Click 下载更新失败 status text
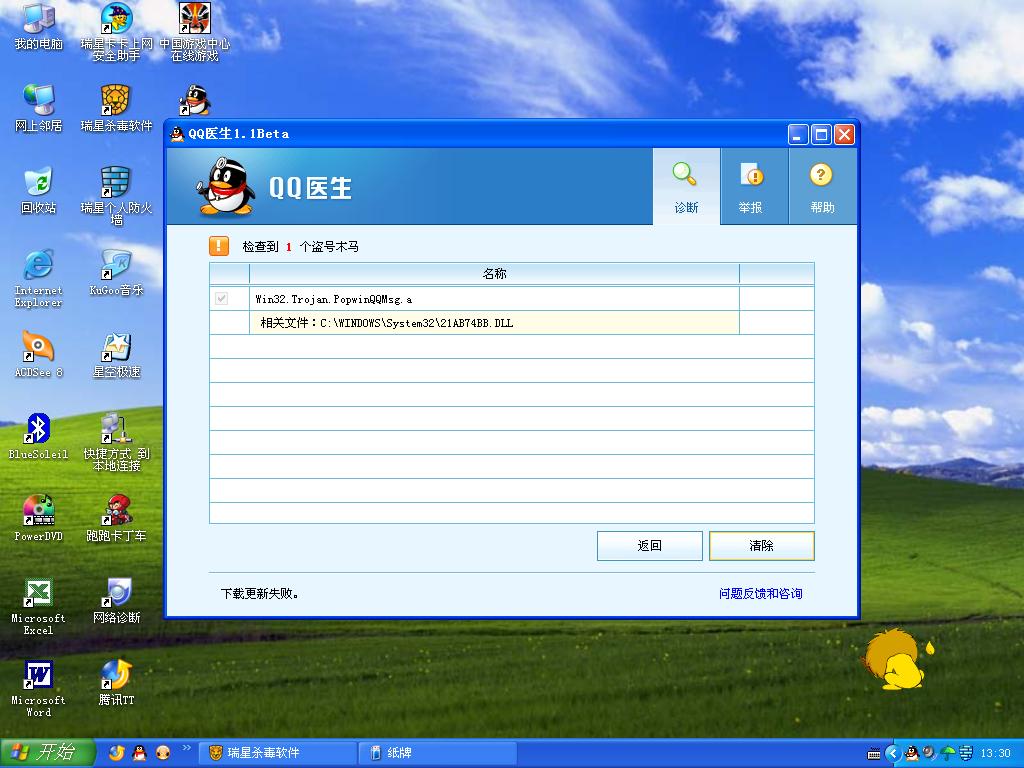1024x768 pixels. tap(260, 594)
